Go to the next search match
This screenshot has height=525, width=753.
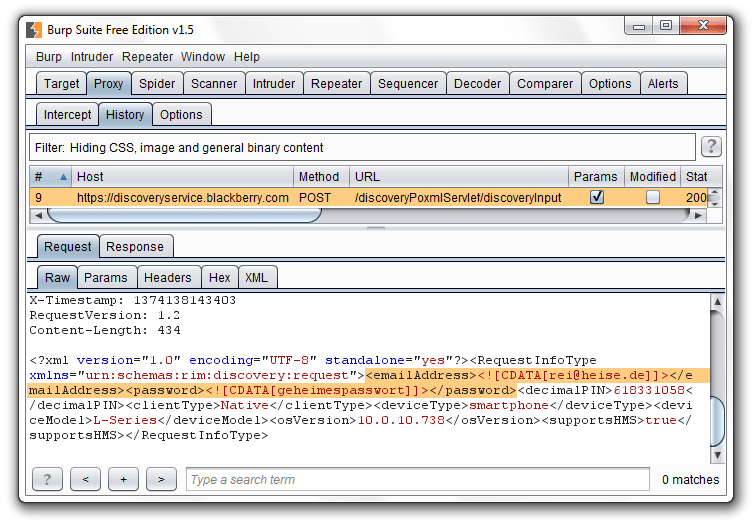(x=161, y=479)
